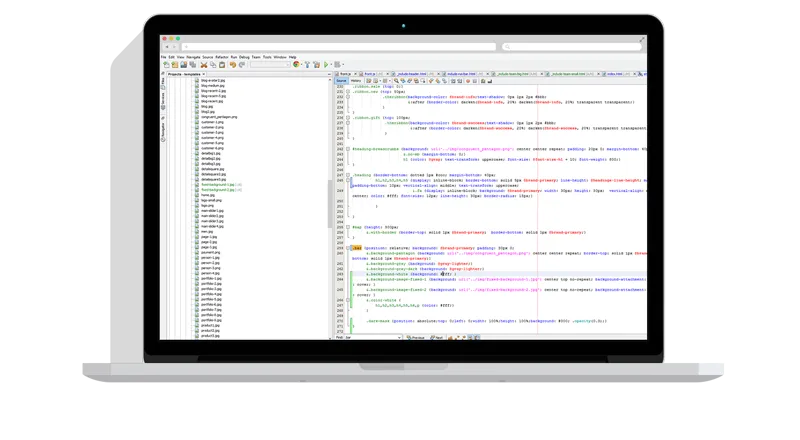Image resolution: width=800 pixels, height=440 pixels.
Task: Click the browser back arrow button
Action: [x=166, y=46]
